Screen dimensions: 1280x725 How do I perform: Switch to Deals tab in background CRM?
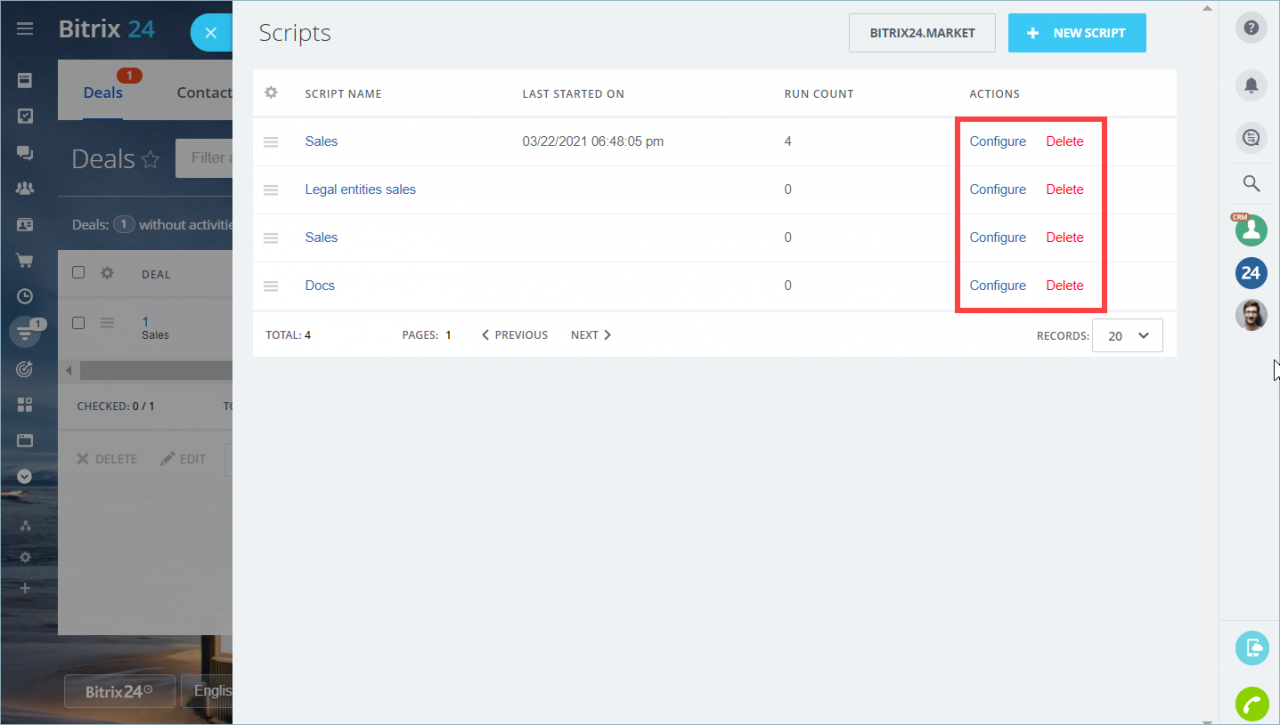click(x=103, y=93)
